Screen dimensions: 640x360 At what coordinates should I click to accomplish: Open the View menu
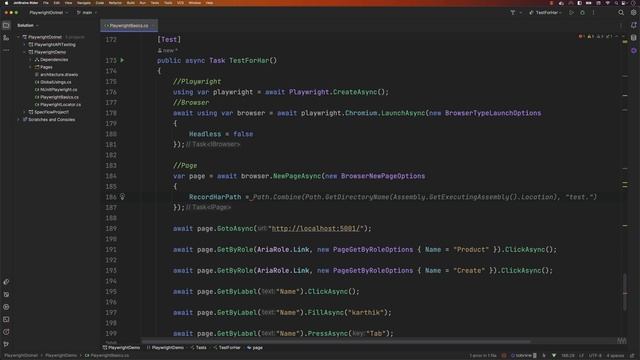pyautogui.click(x=68, y=3)
